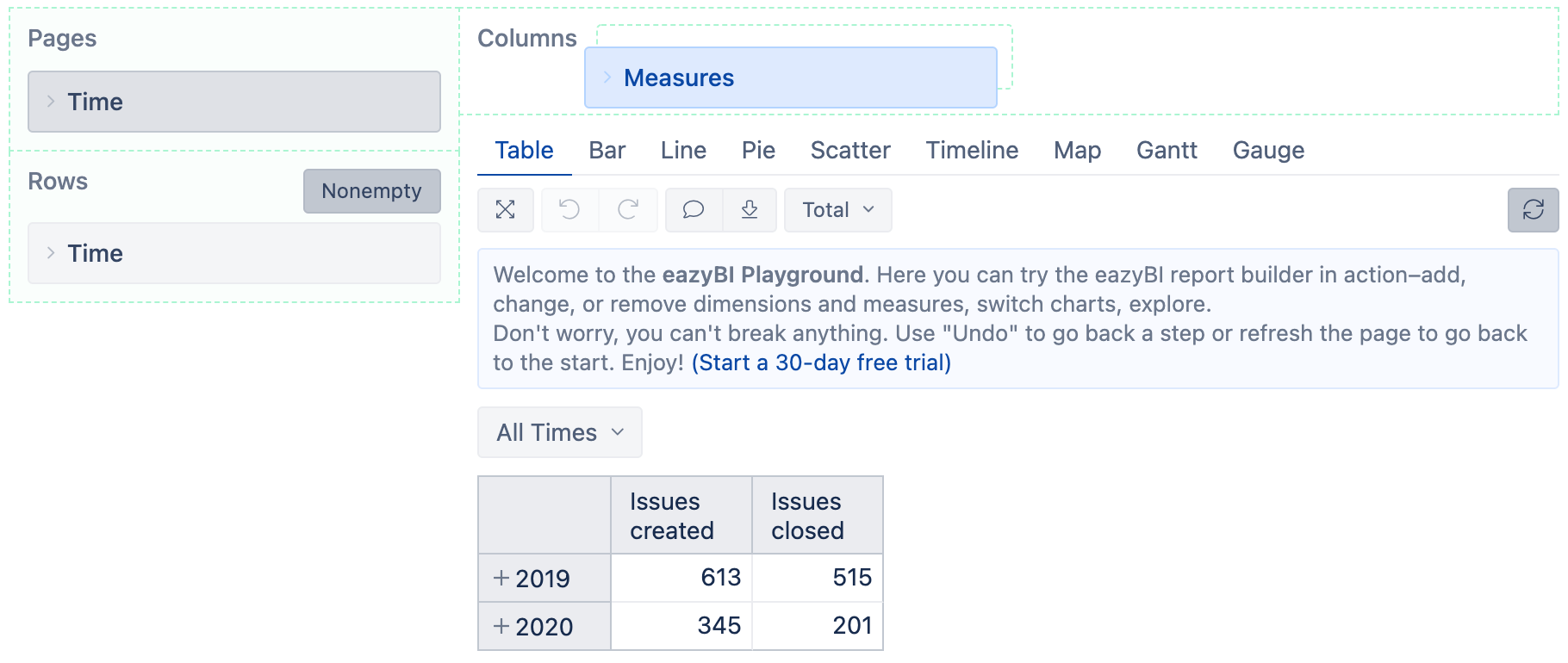This screenshot has height=663, width=1568.
Task: Open the All Times page selector
Action: (x=560, y=432)
